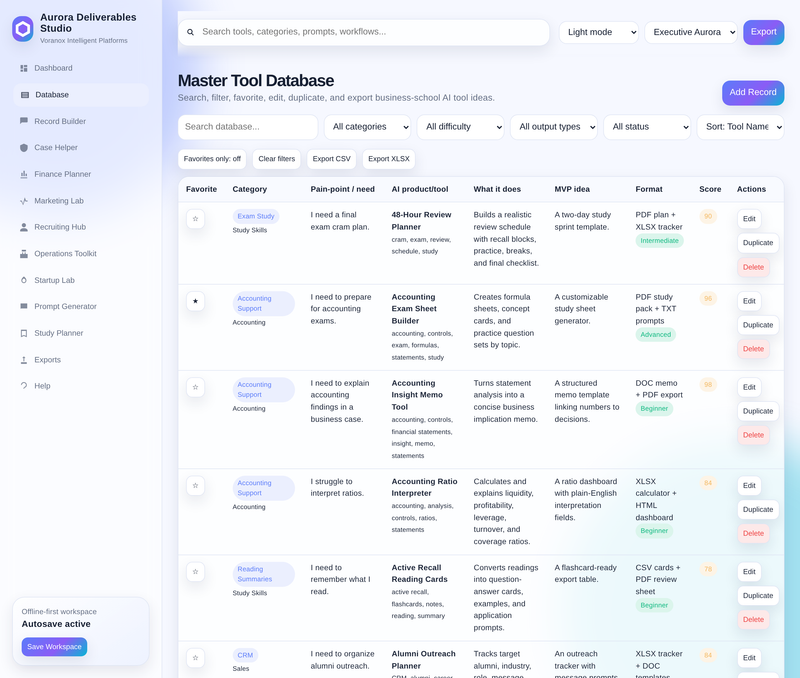The height and width of the screenshot is (678, 800).
Task: Edit the Accounting Exam Sheet Builder record
Action: tap(749, 301)
